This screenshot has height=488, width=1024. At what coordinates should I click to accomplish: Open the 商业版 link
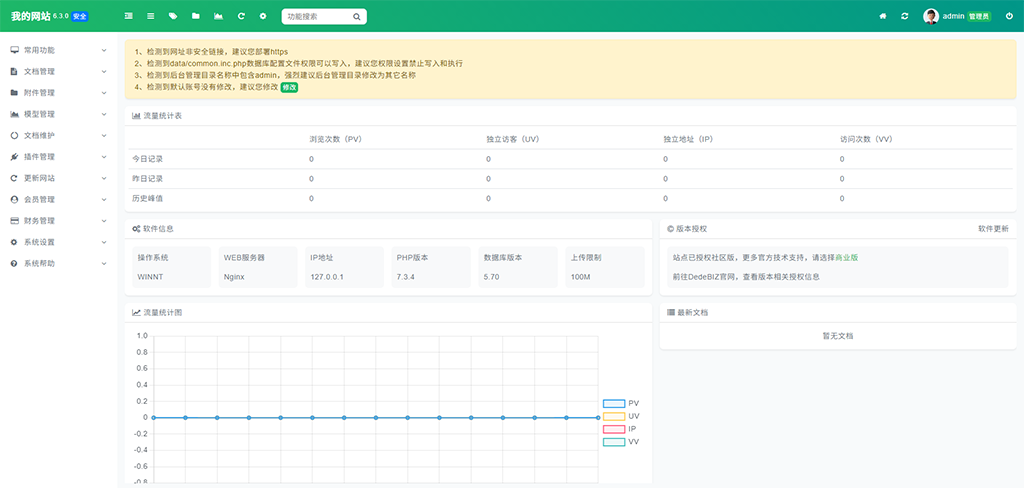coord(846,257)
